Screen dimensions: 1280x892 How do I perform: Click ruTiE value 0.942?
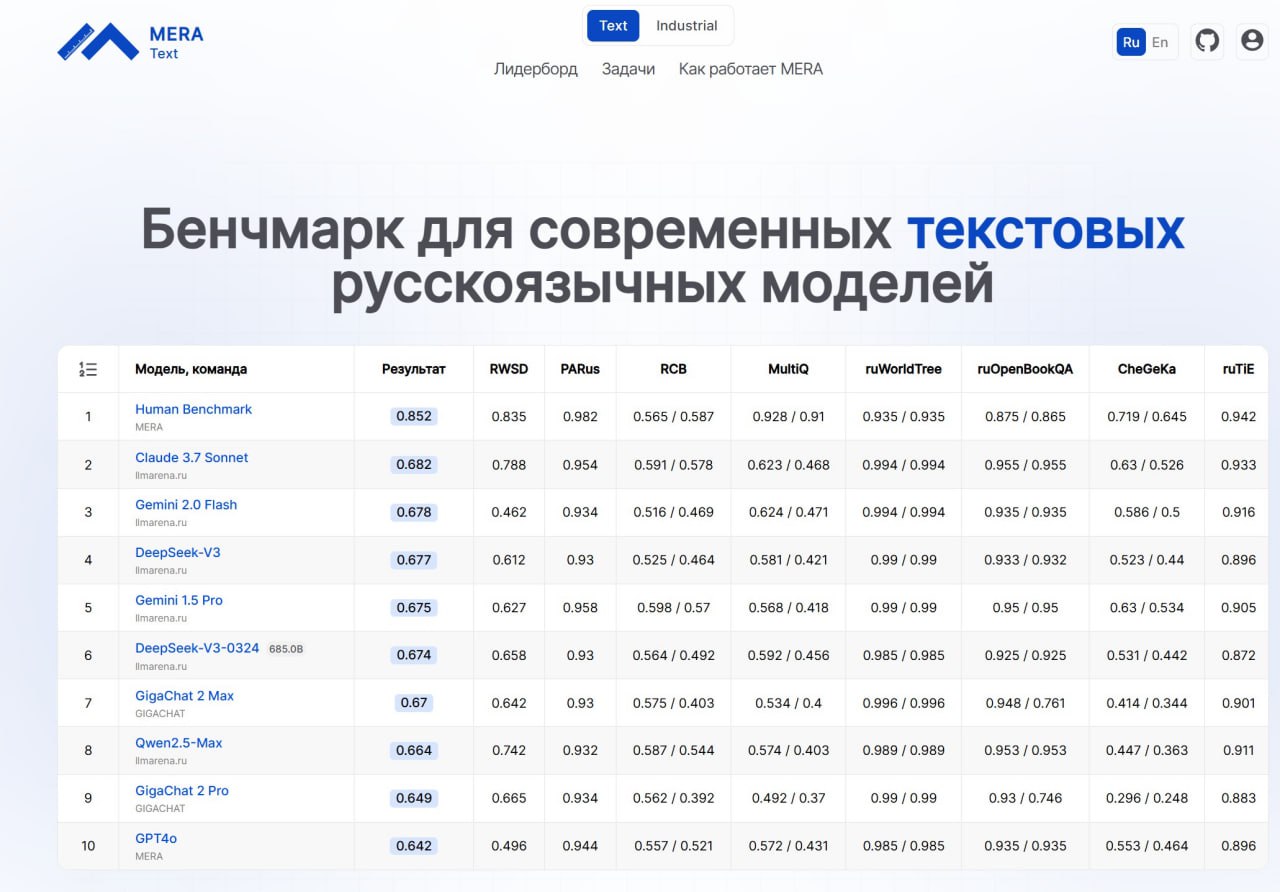click(1238, 417)
